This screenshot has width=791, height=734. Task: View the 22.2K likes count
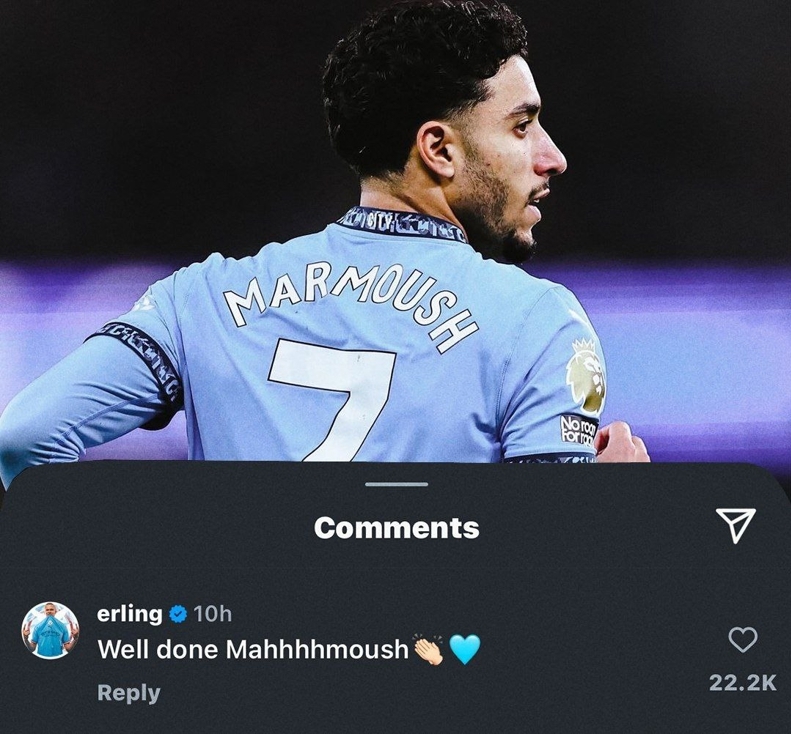[x=743, y=683]
